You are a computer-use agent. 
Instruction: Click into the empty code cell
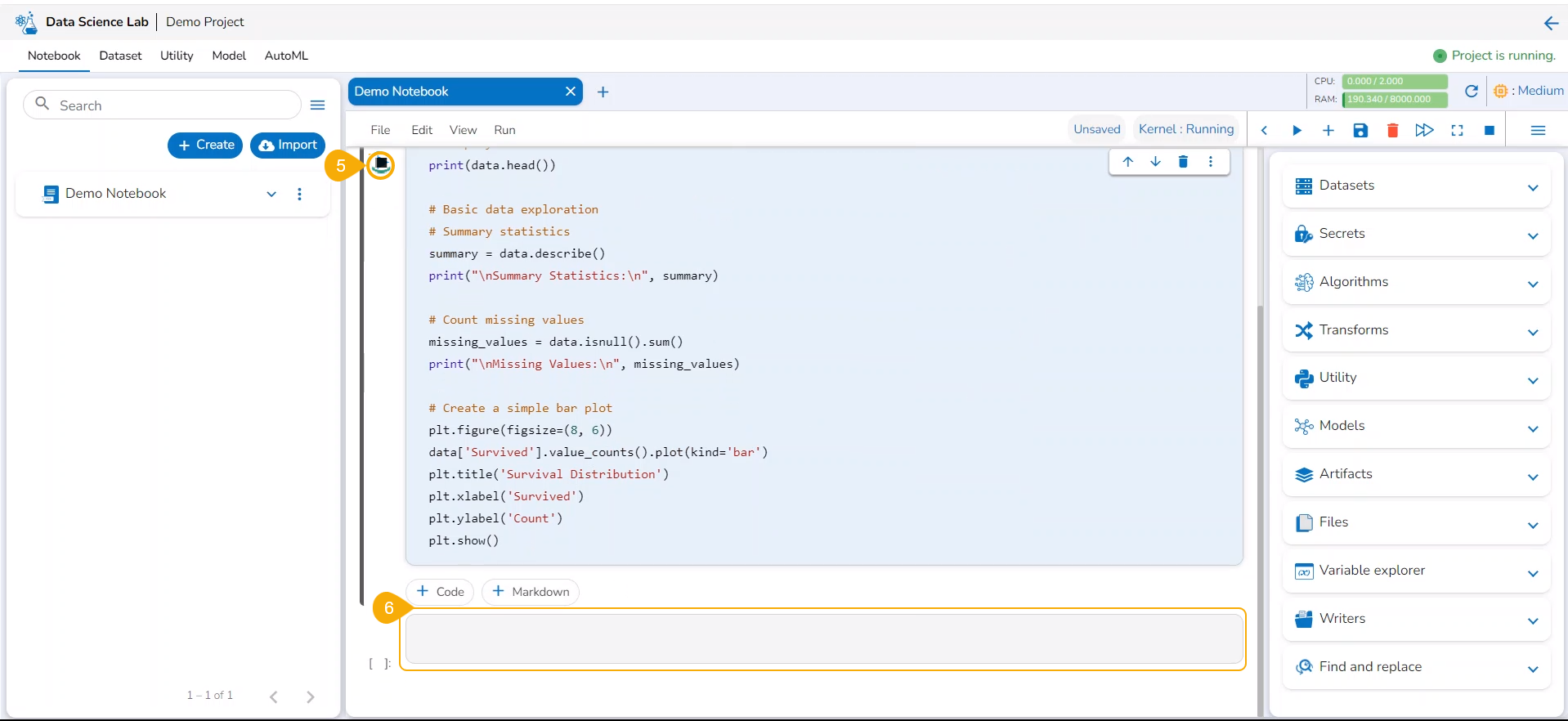(x=823, y=639)
